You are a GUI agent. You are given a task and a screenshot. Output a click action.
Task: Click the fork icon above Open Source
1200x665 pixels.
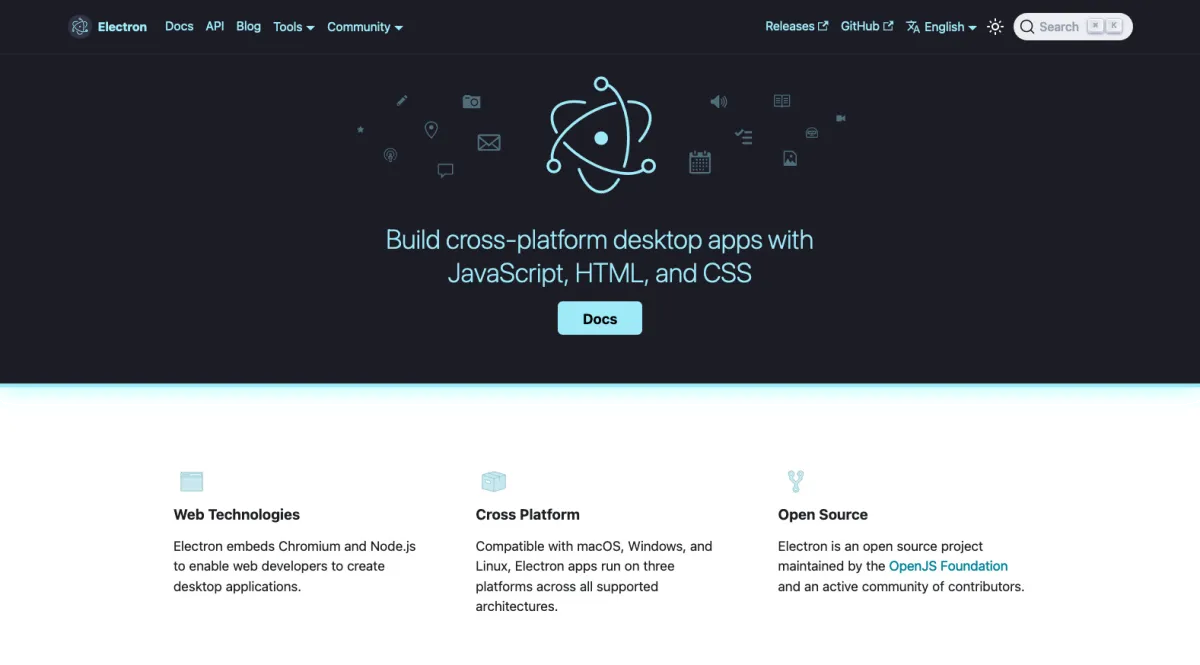point(796,482)
